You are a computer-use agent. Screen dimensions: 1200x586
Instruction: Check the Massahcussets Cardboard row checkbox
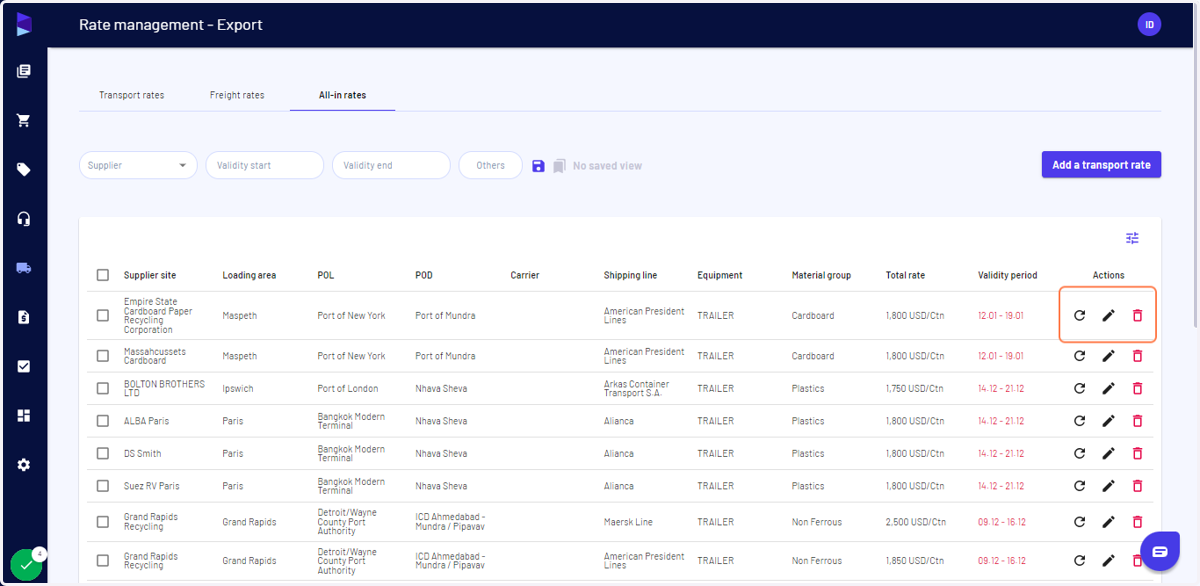point(103,356)
